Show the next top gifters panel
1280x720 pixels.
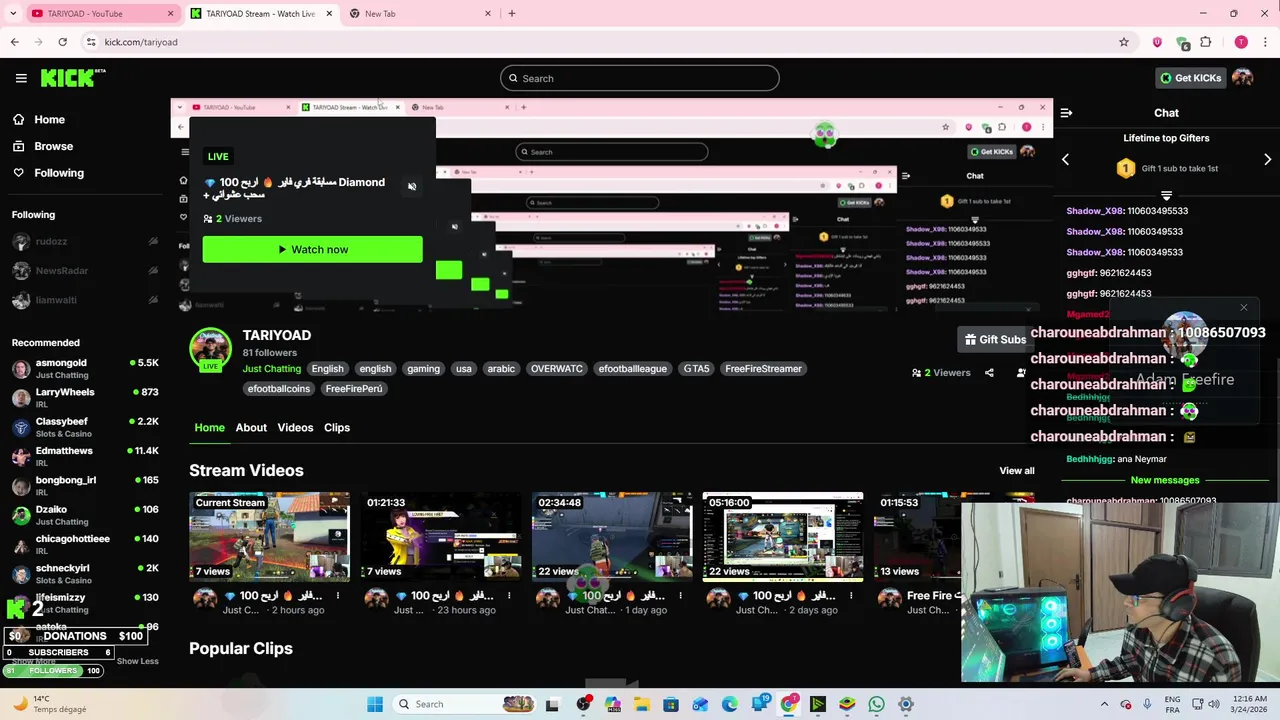[x=1268, y=159]
